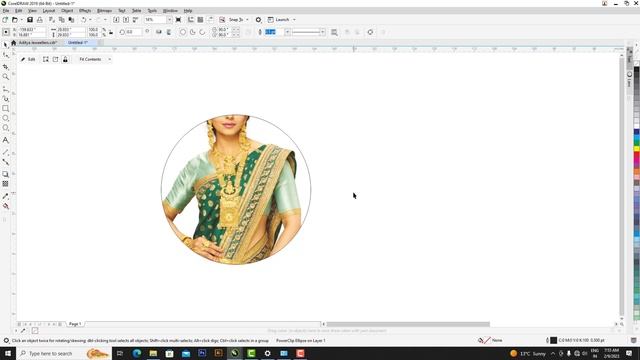Click the Paste icon
This screenshot has height=360, width=640.
click(71, 20)
